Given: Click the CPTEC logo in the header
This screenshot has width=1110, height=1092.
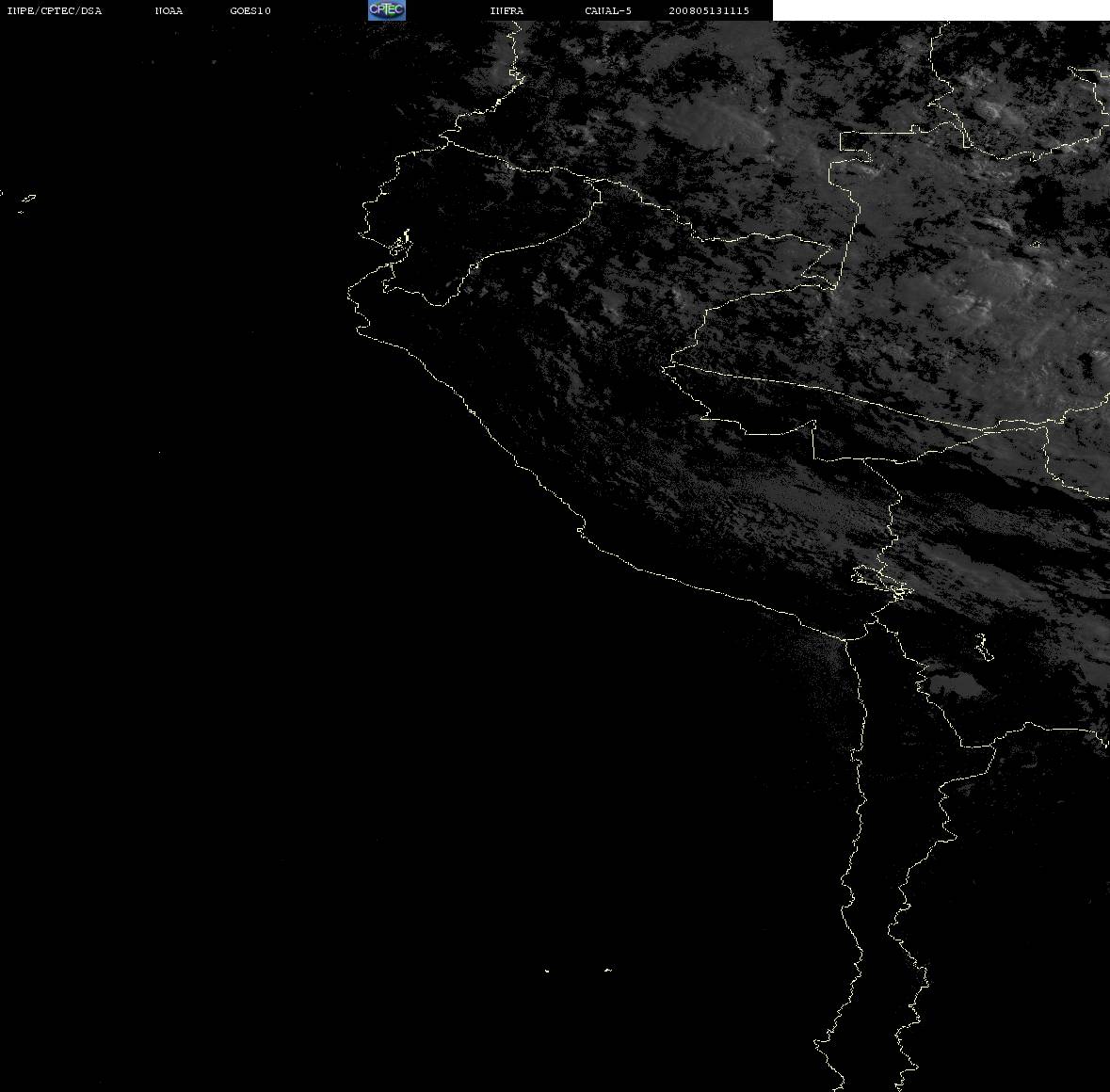Looking at the screenshot, I should coord(387,10).
